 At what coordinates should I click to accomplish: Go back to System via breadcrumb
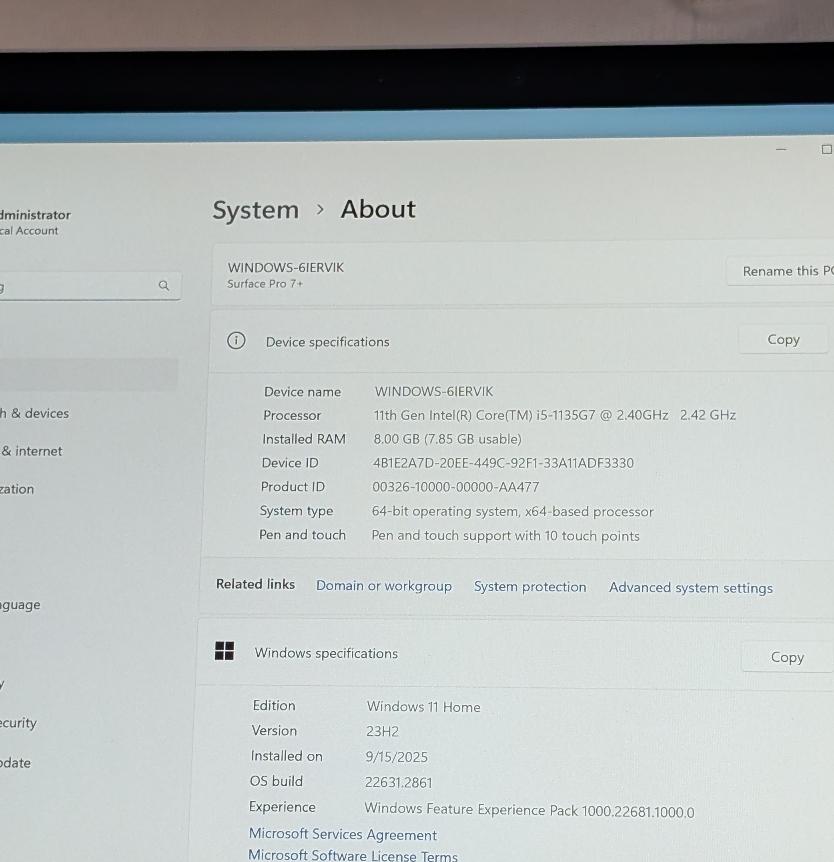coord(255,210)
